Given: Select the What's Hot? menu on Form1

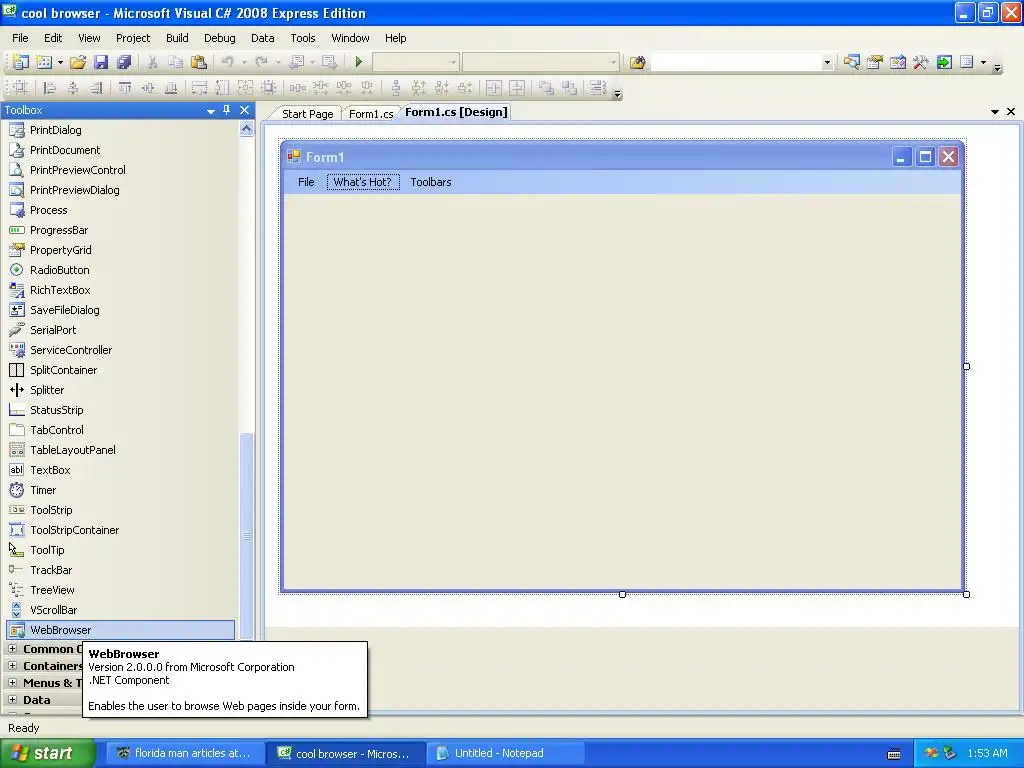Looking at the screenshot, I should [x=363, y=182].
